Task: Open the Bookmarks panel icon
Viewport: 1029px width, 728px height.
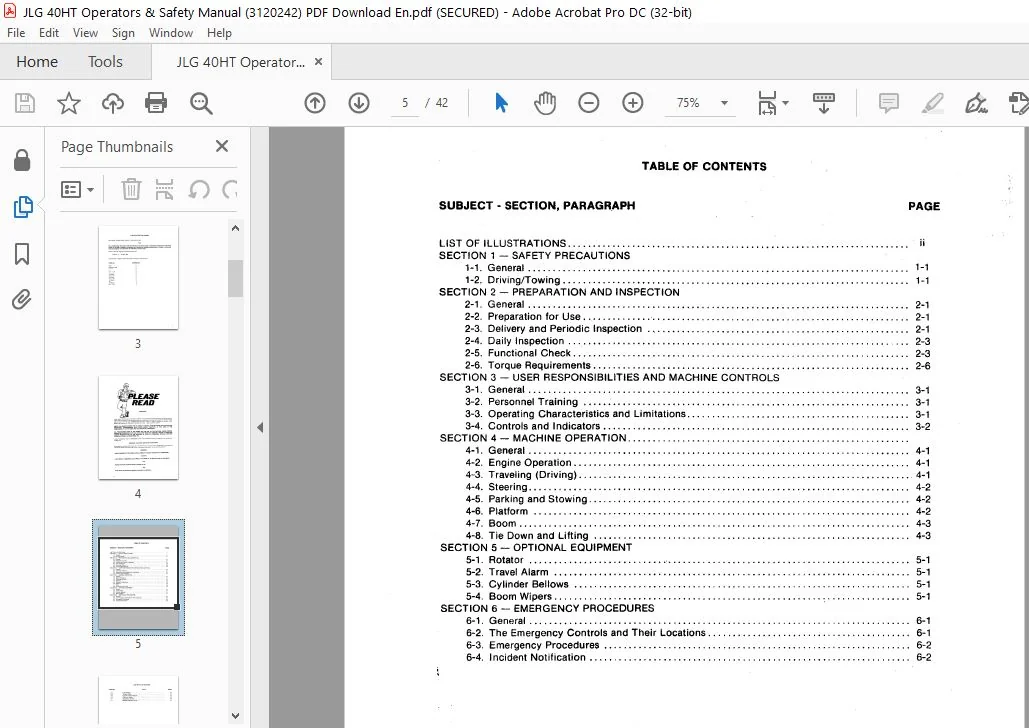Action: point(22,253)
